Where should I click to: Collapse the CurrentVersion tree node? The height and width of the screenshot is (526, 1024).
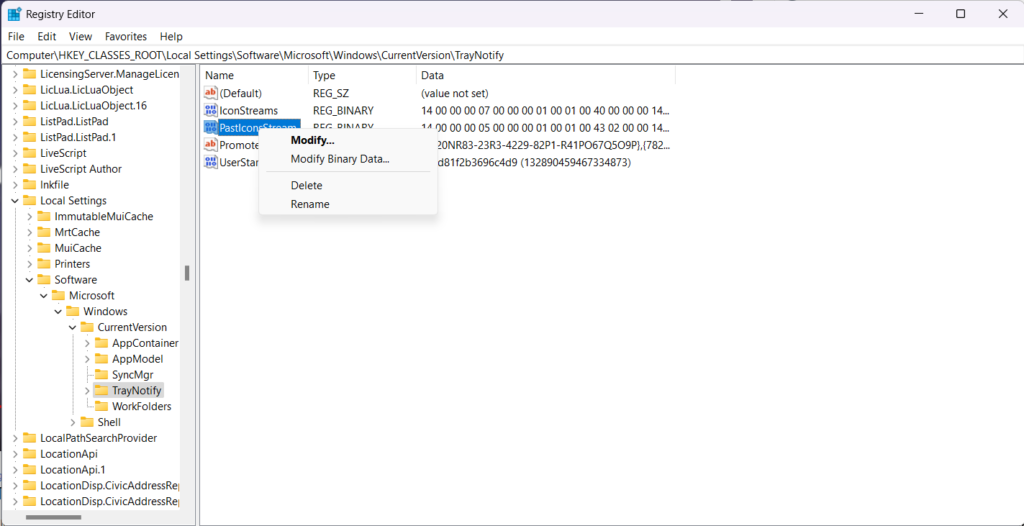click(73, 327)
